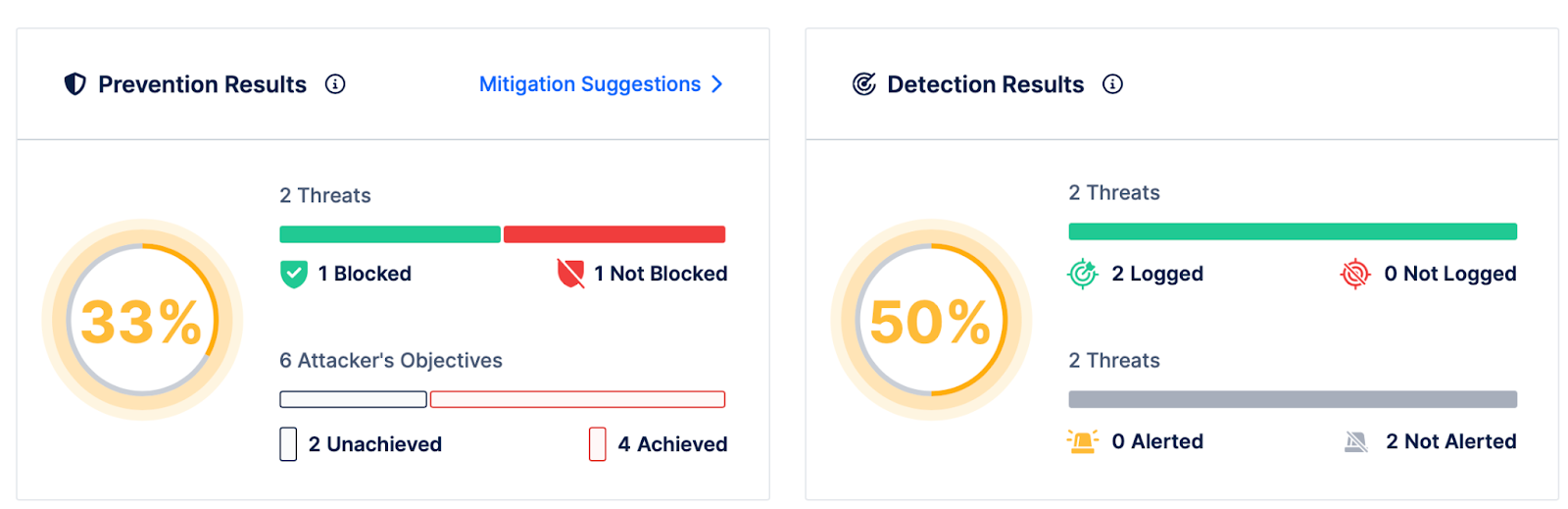Image resolution: width=1568 pixels, height=509 pixels.
Task: Click the 4 Achieved legend swatch
Action: coord(598,444)
